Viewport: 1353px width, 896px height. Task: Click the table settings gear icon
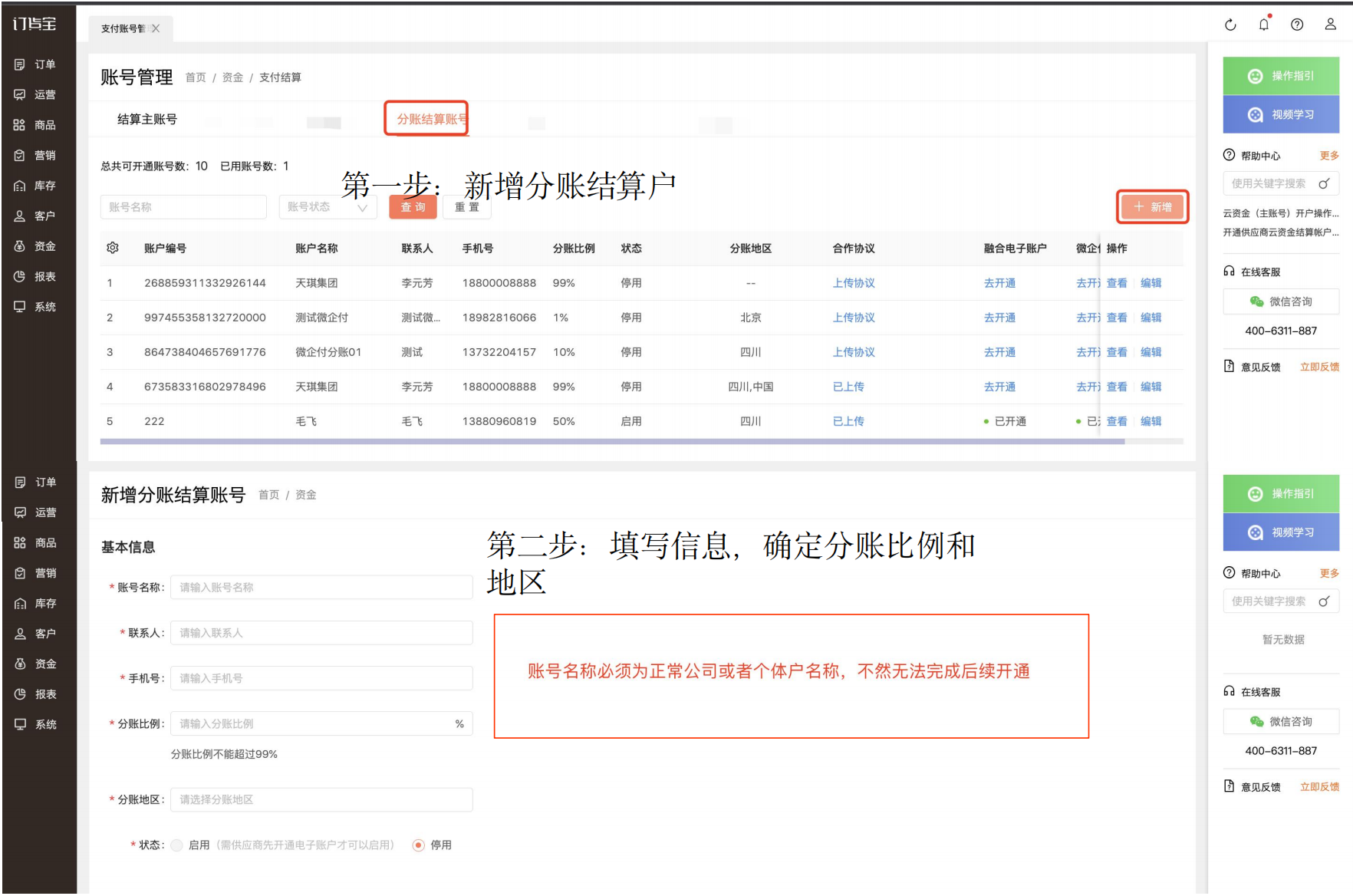(113, 248)
